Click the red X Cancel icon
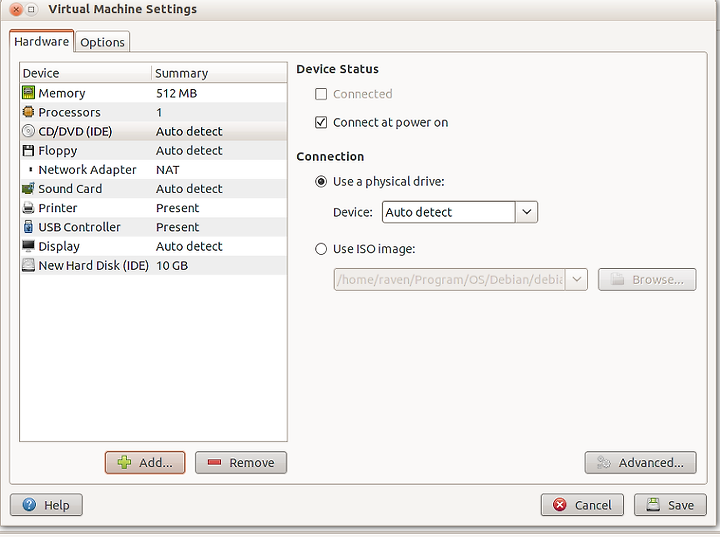The image size is (720, 537). [x=560, y=505]
